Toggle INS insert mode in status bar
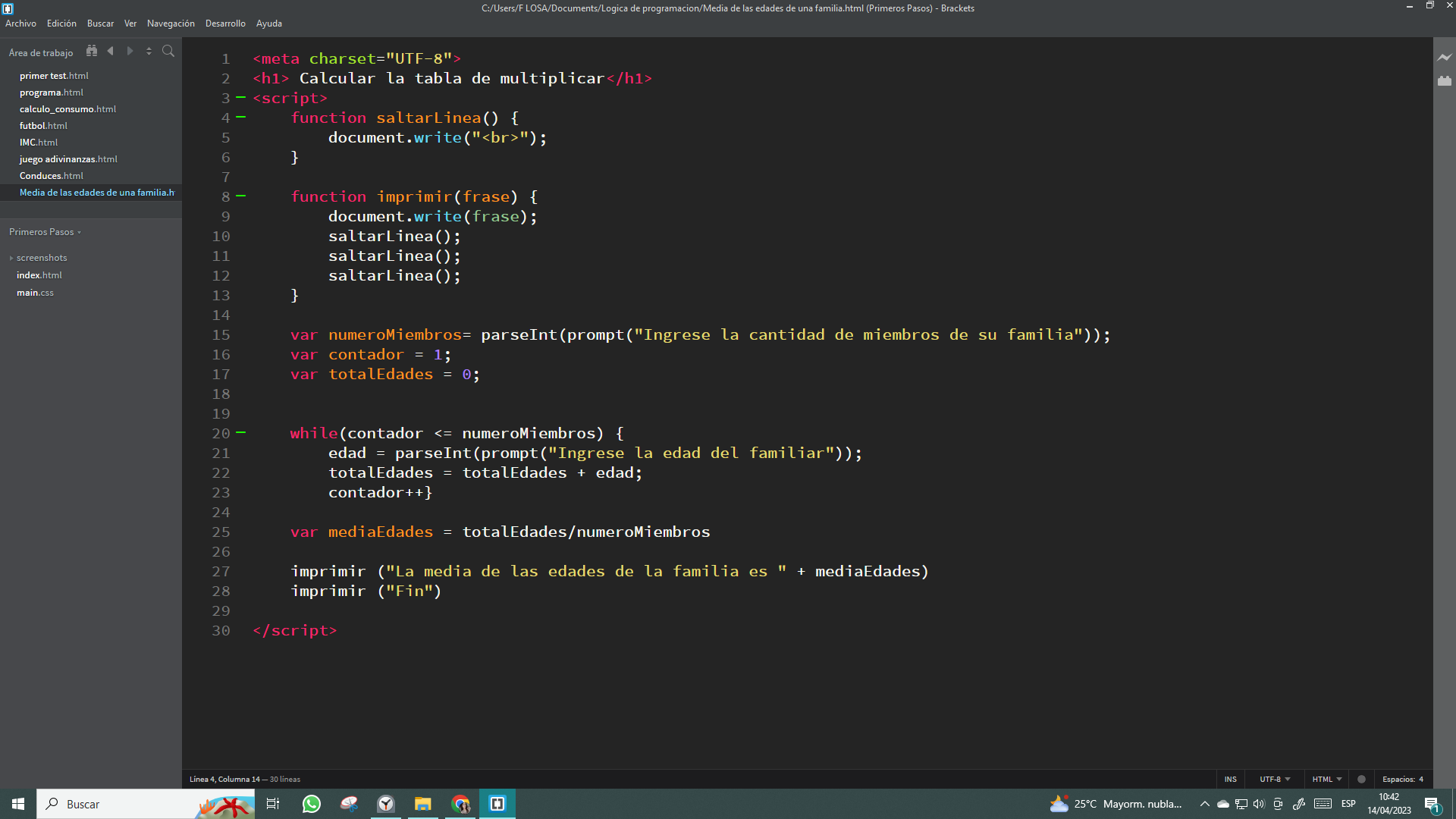Screen dimensions: 1456x819 (1231, 780)
